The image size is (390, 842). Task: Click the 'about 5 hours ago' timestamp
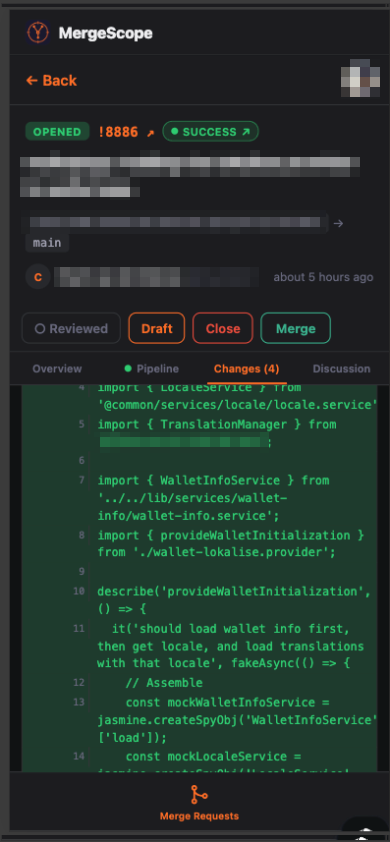(323, 277)
